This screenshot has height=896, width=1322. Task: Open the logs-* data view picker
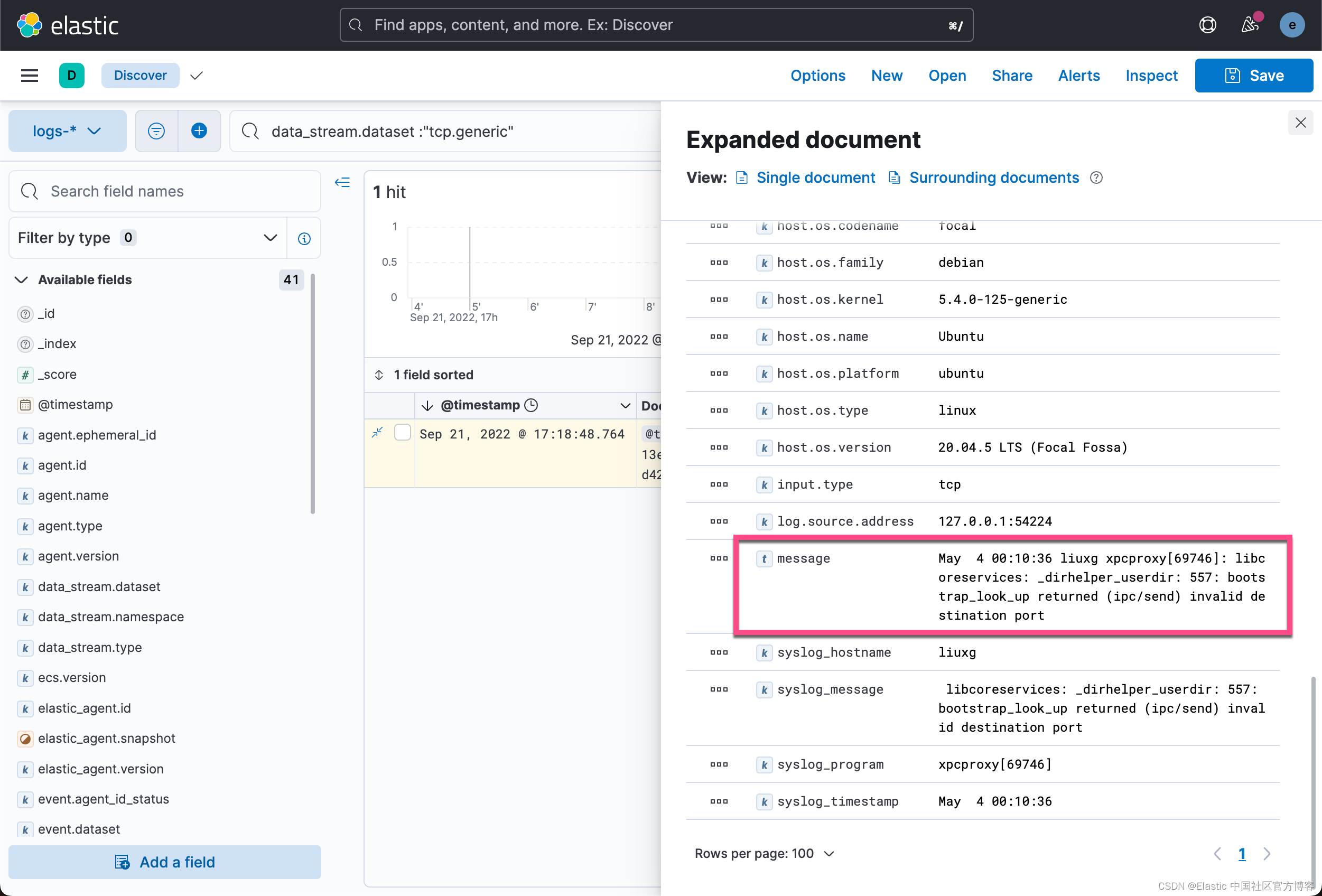[x=67, y=131]
